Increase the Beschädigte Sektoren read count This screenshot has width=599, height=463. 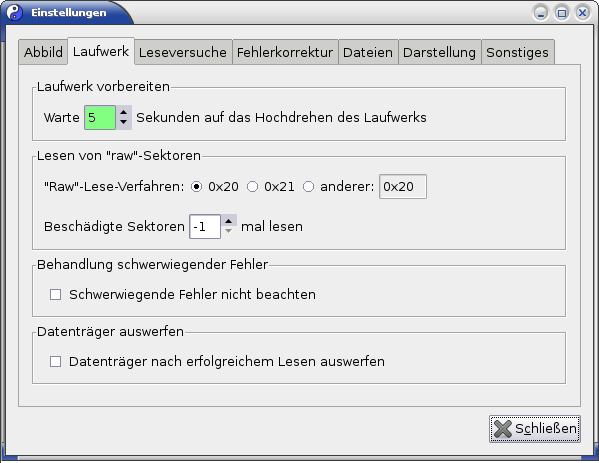(x=228, y=221)
